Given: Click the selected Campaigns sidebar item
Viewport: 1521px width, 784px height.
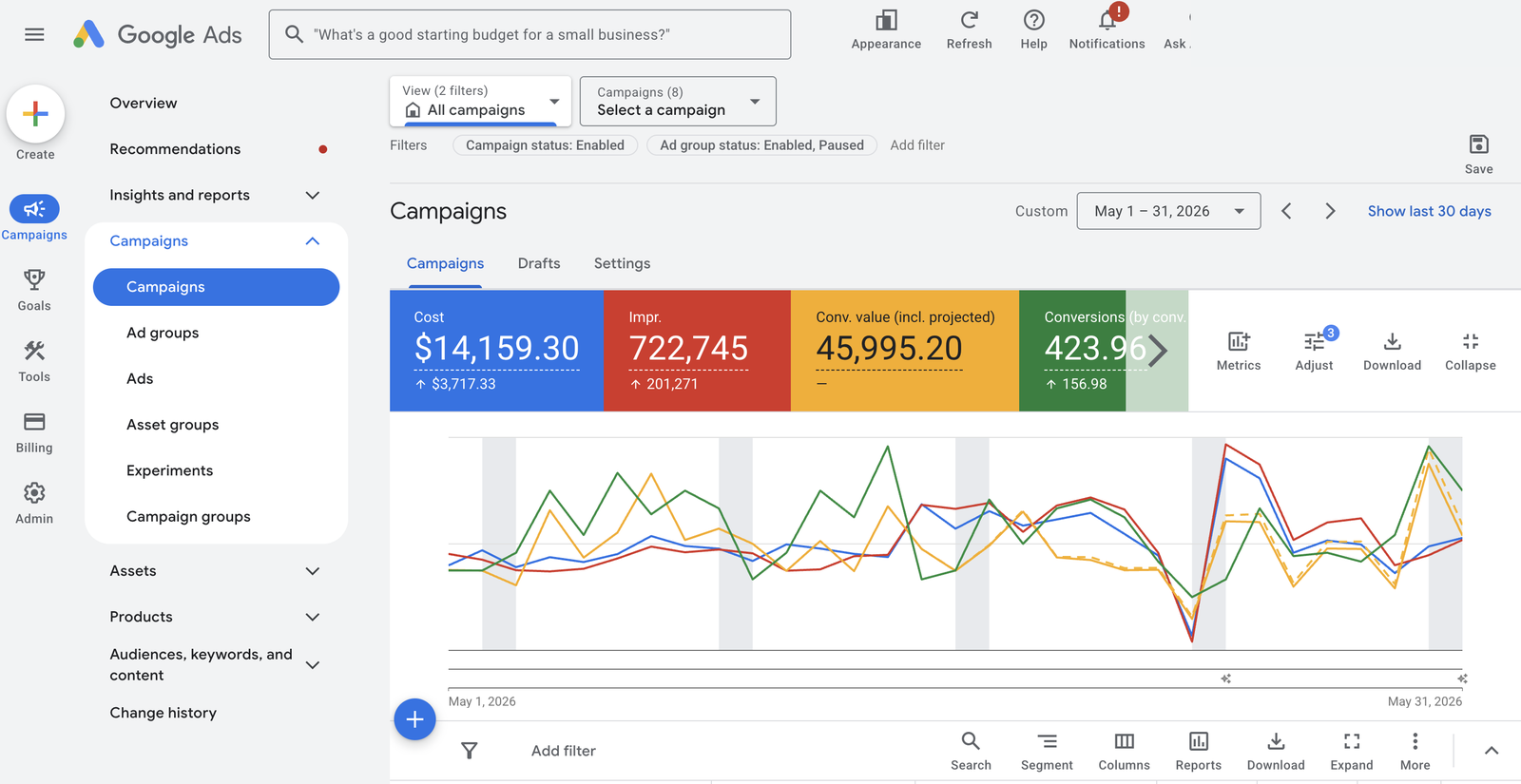Looking at the screenshot, I should click(x=216, y=287).
